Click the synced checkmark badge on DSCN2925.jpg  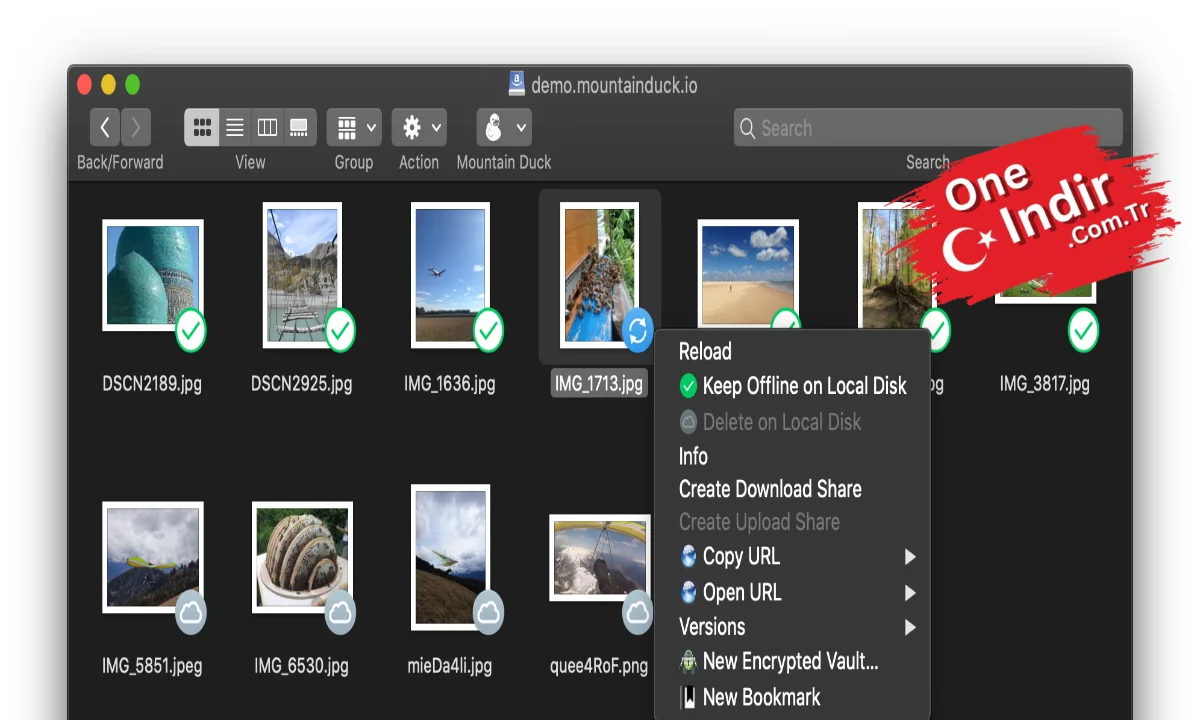[x=341, y=331]
